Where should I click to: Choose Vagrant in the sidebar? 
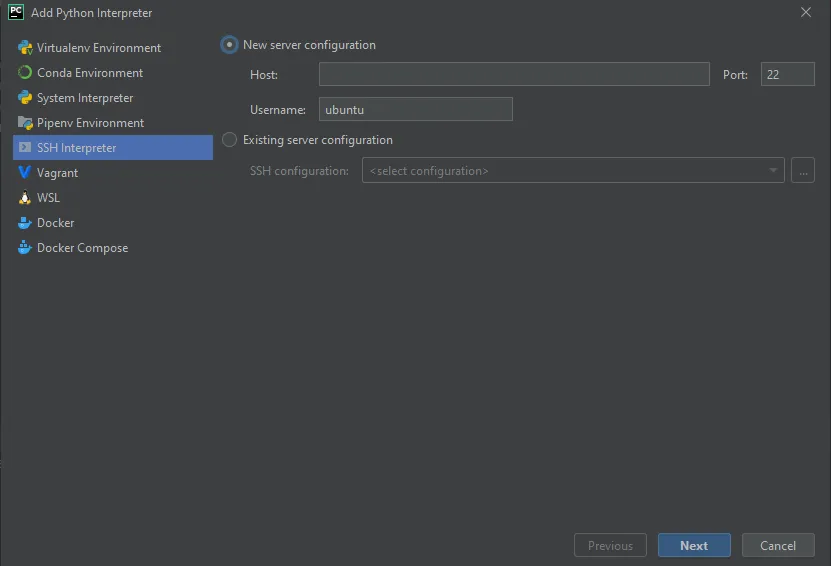coord(113,173)
